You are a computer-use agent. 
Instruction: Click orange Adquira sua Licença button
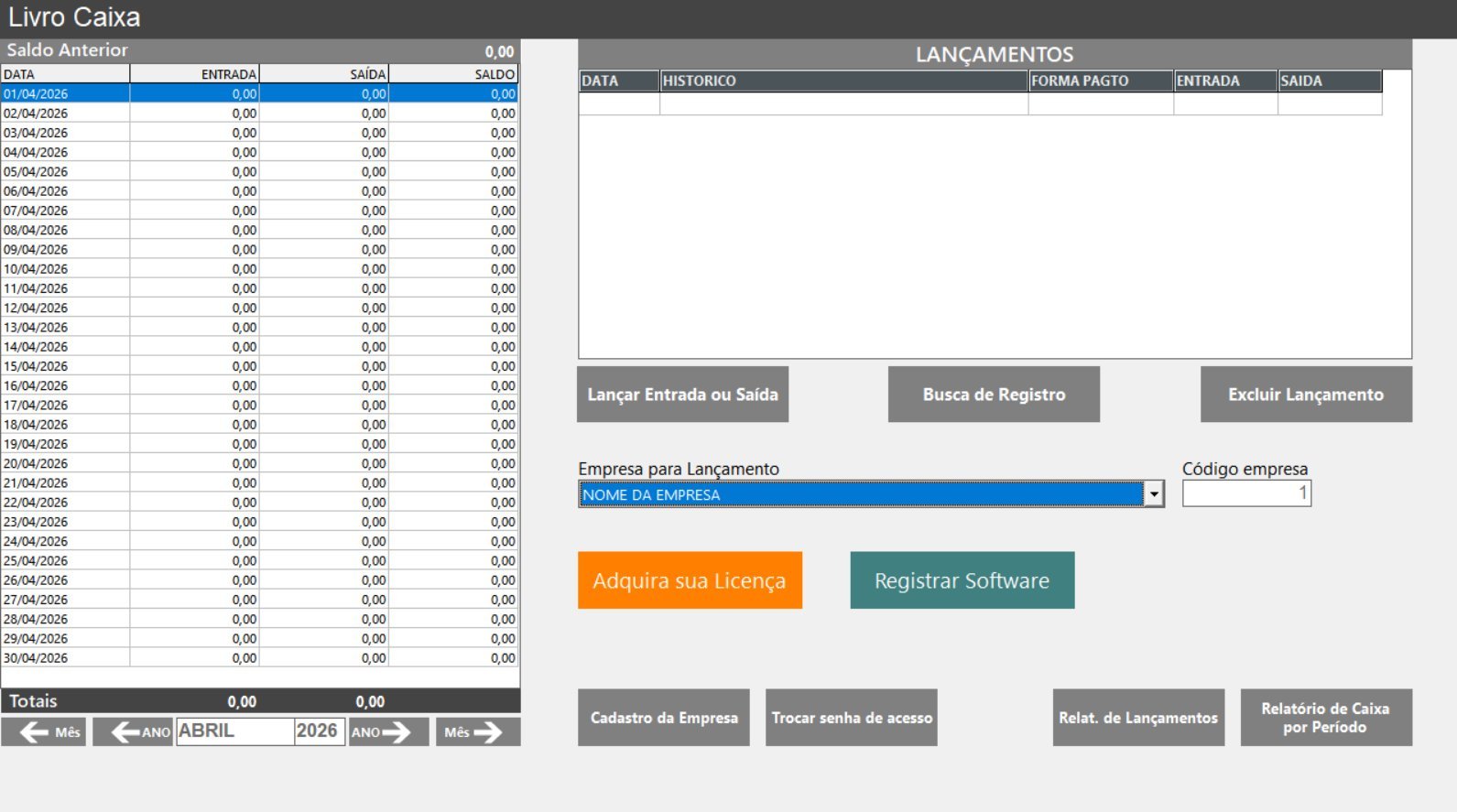point(690,580)
